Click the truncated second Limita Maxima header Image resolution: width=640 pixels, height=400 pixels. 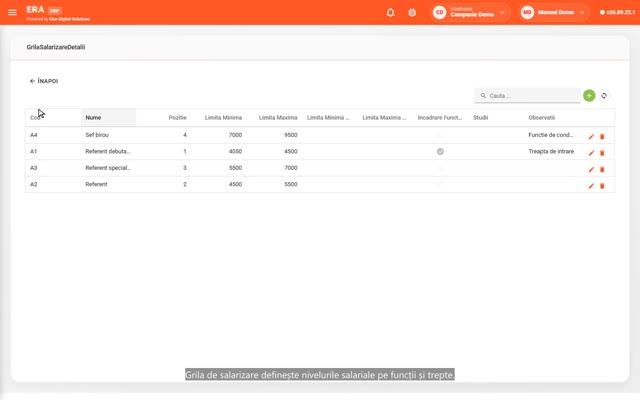click(x=384, y=118)
